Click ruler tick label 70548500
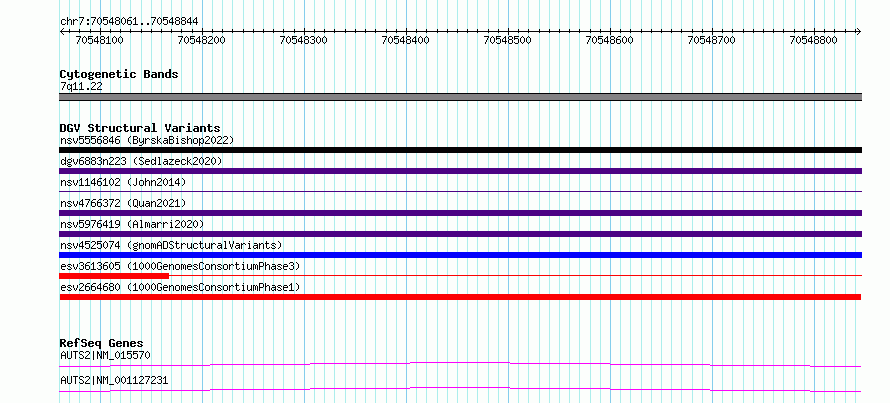Image resolution: width=890 pixels, height=403 pixels. click(x=507, y=40)
